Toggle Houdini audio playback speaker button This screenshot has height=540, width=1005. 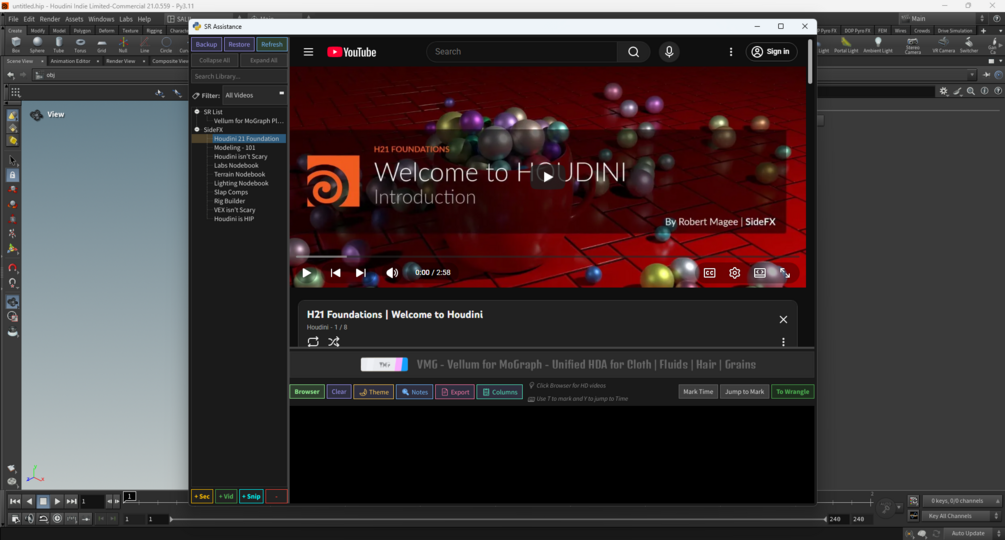(29, 519)
